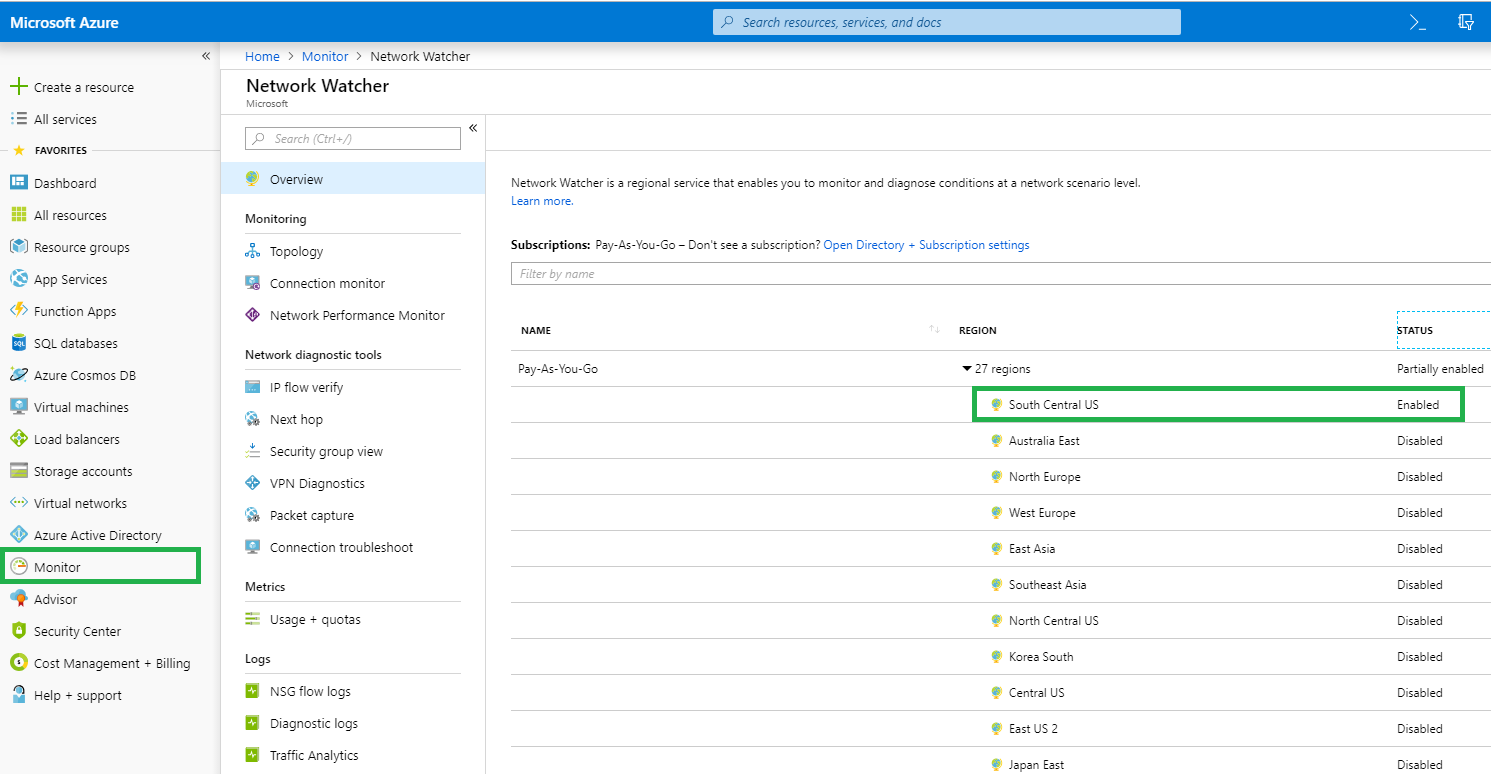Go to Home breadcrumb link
1491x774 pixels.
[262, 56]
